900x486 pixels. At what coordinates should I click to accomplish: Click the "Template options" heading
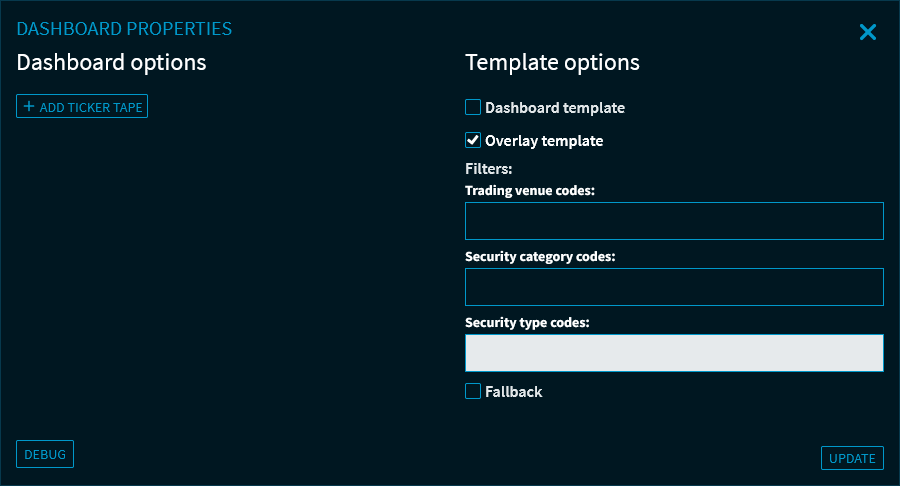point(552,62)
